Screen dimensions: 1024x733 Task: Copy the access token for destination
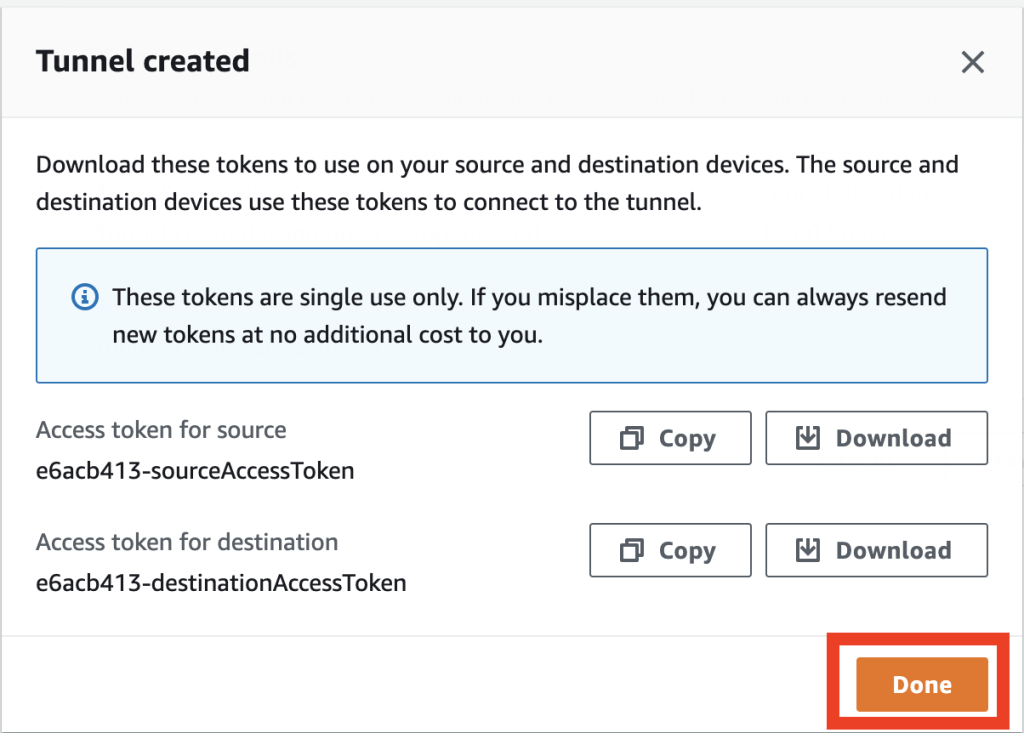(x=670, y=550)
